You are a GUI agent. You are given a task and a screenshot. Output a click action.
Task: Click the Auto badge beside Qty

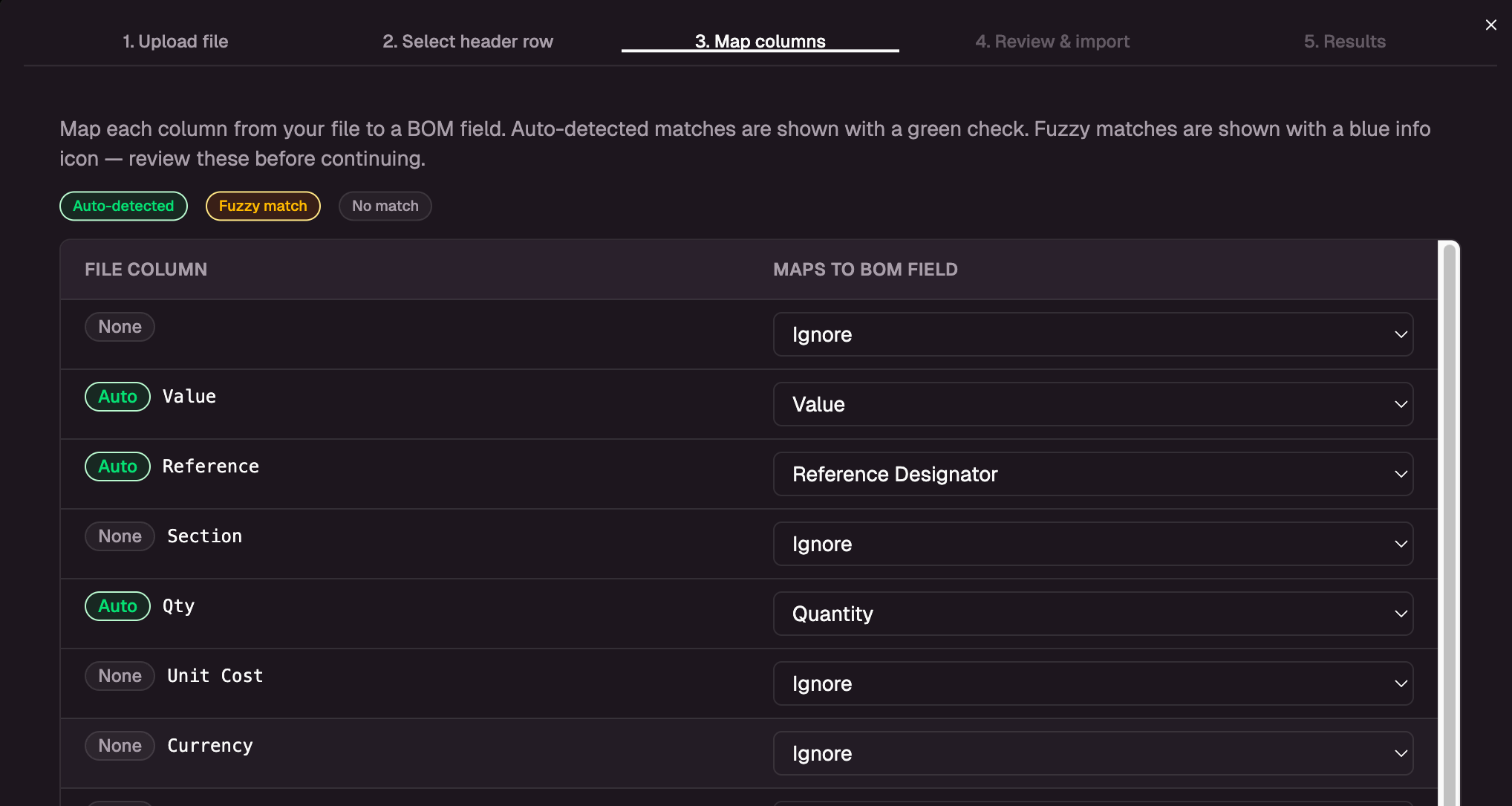tap(117, 605)
